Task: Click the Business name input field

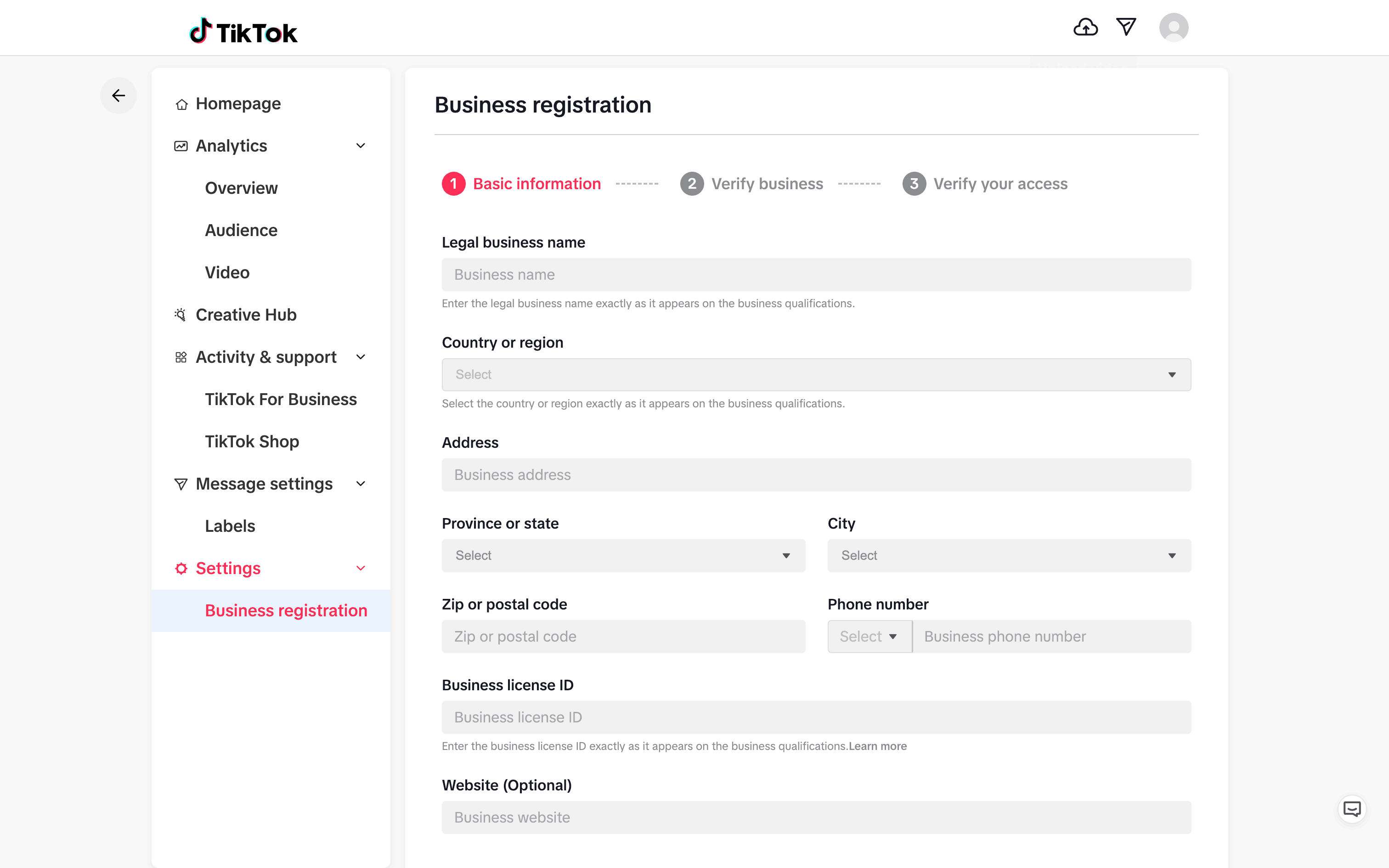Action: click(816, 275)
